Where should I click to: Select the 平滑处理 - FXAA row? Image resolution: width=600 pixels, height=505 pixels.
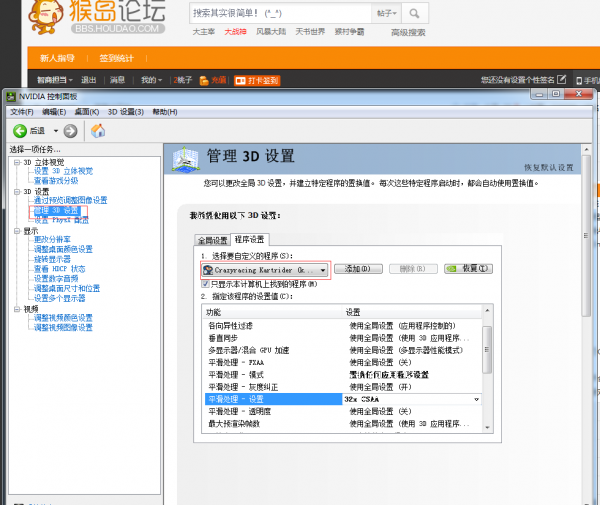tap(343, 362)
